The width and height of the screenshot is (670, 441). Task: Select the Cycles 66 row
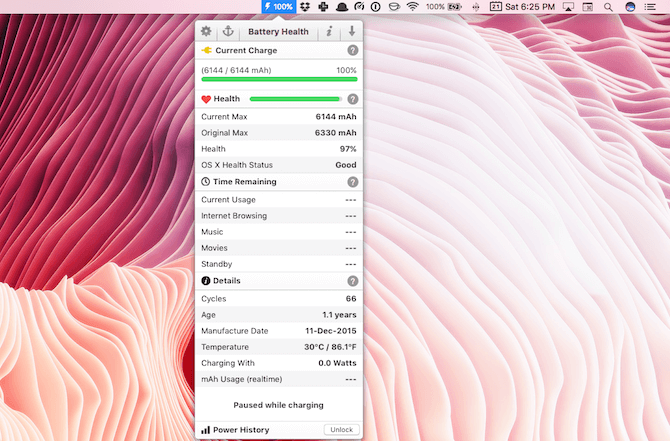tap(279, 299)
